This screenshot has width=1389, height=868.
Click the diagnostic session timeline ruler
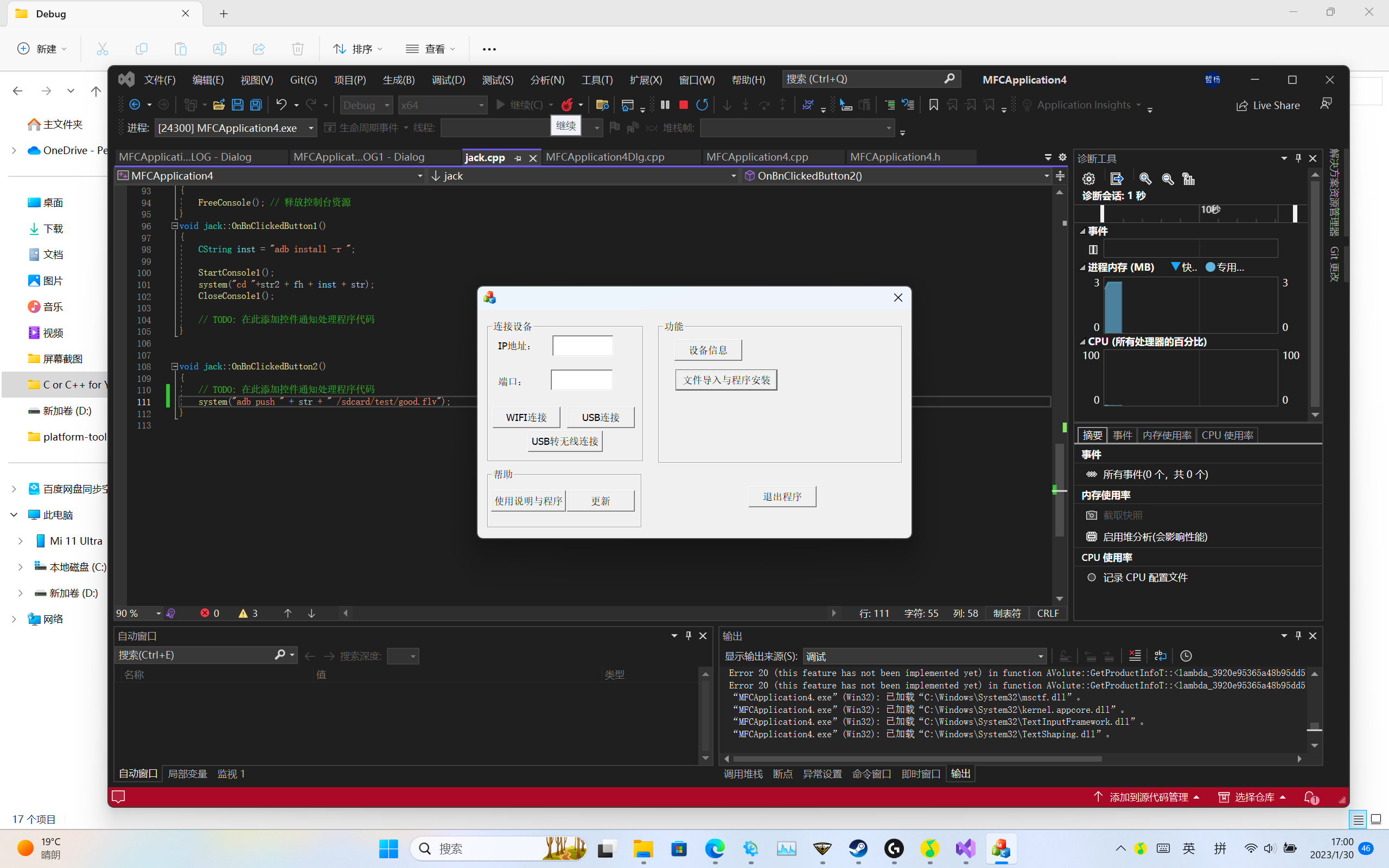pos(1192,214)
